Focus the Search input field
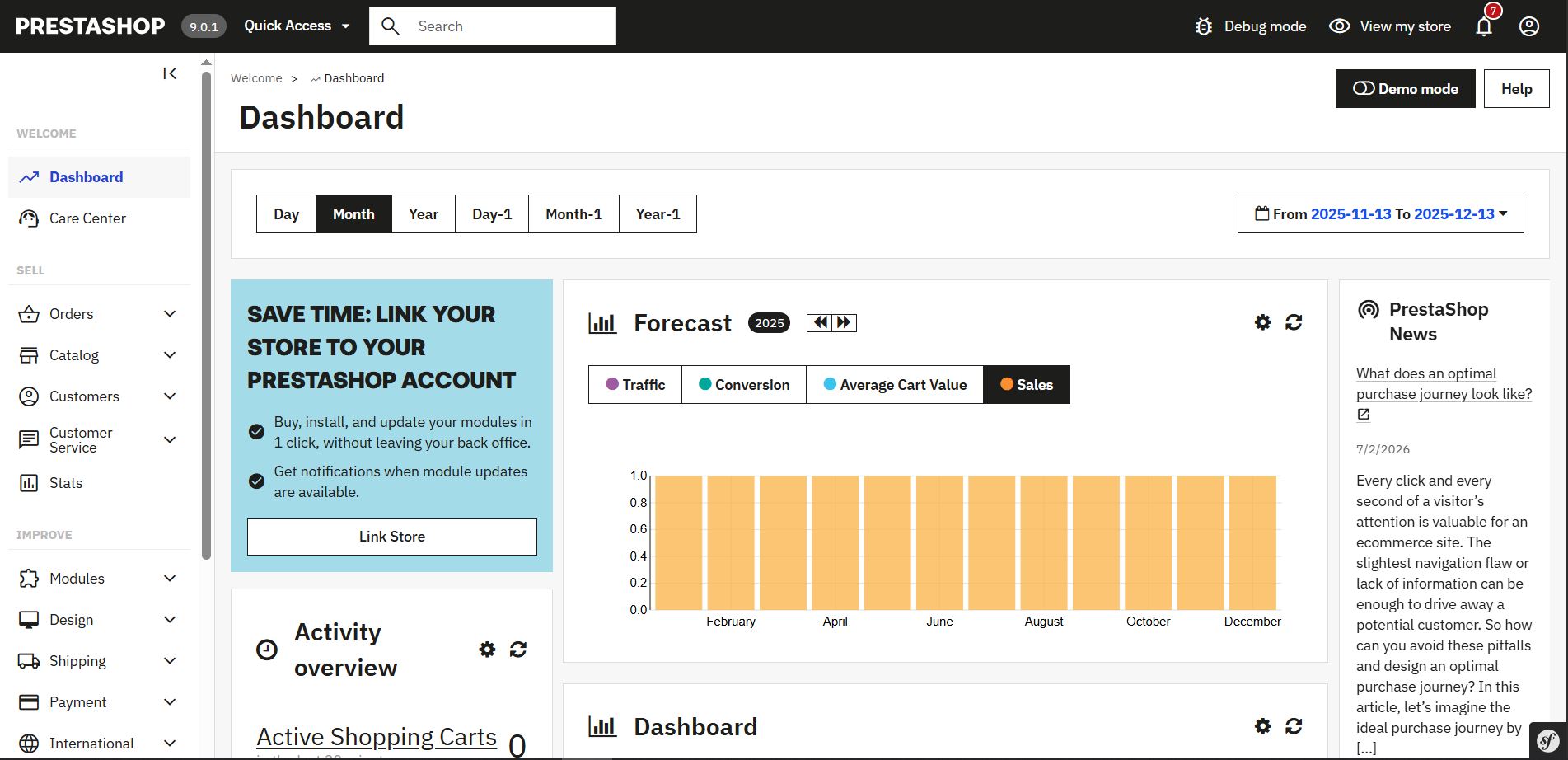The width and height of the screenshot is (1568, 760). click(x=493, y=26)
